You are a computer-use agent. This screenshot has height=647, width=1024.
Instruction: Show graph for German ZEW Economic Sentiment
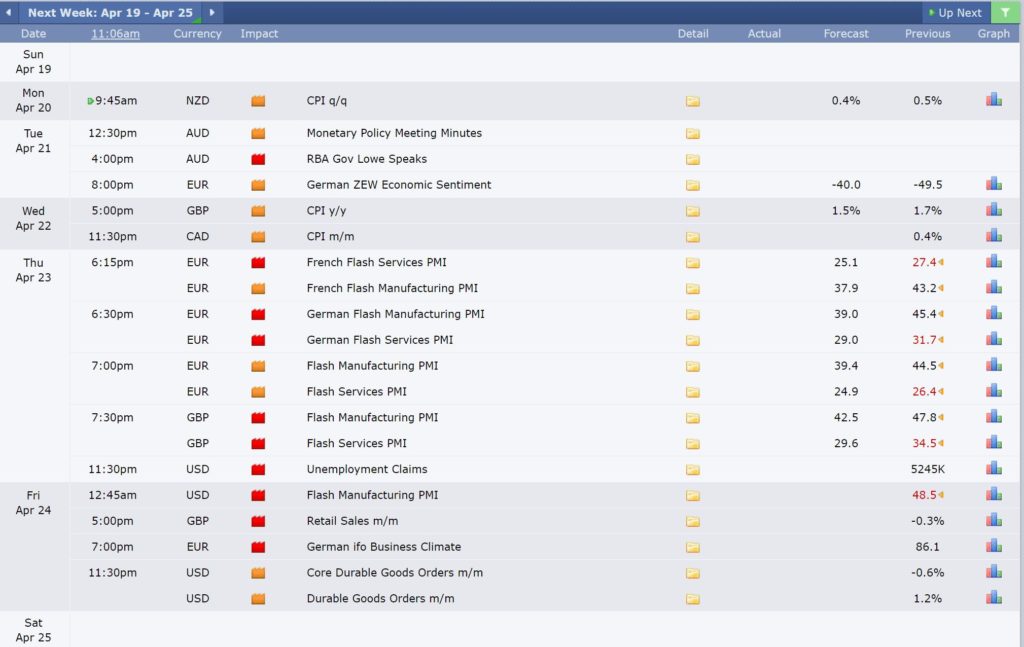pos(994,183)
